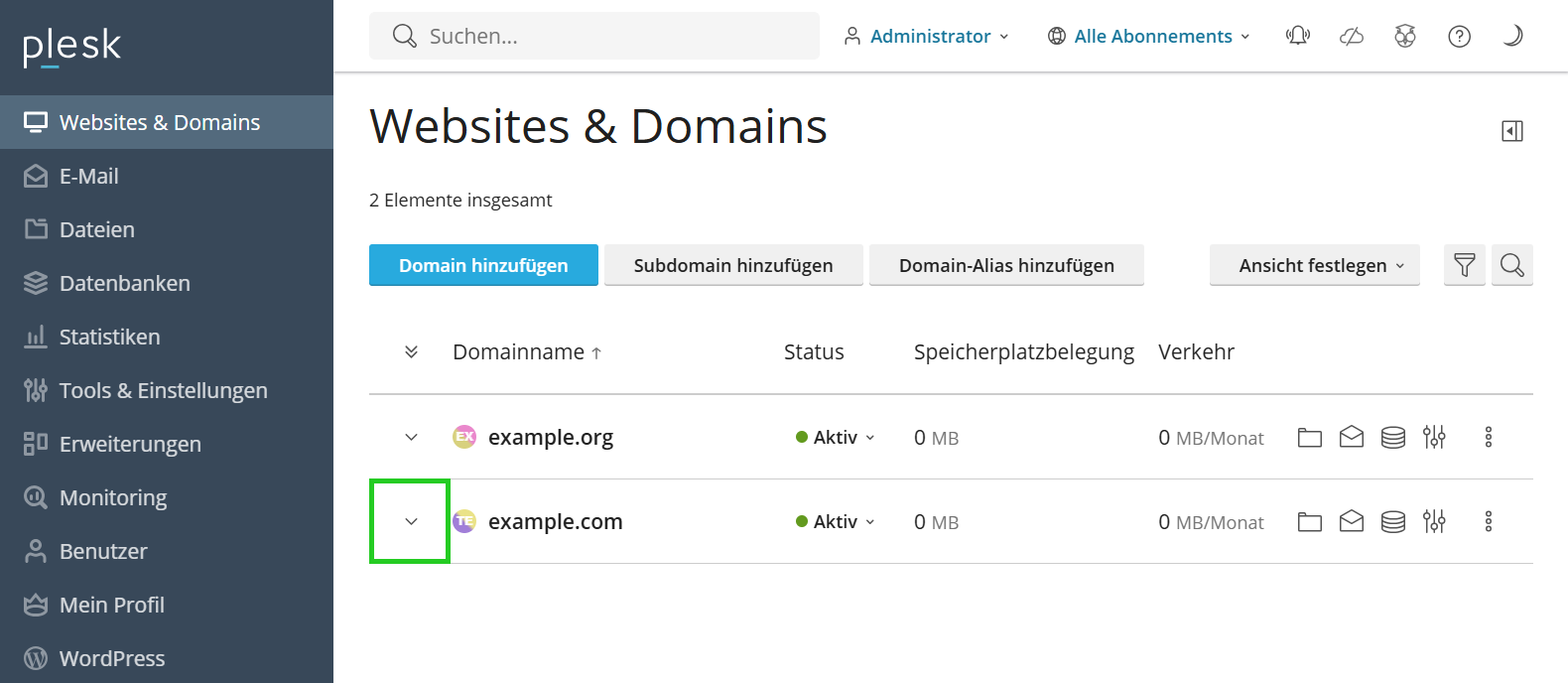Open Tools & Einstellungen in sidebar
This screenshot has height=683, width=1568.
[x=167, y=390]
